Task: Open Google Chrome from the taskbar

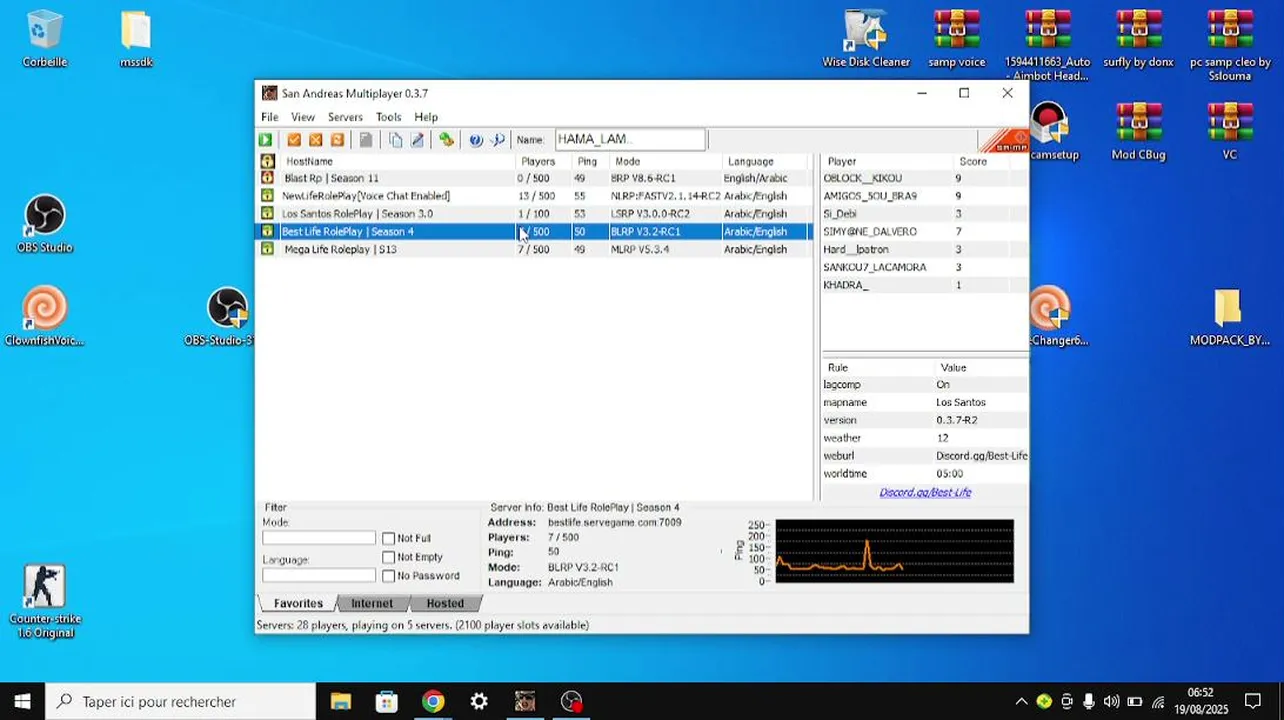Action: click(x=433, y=701)
